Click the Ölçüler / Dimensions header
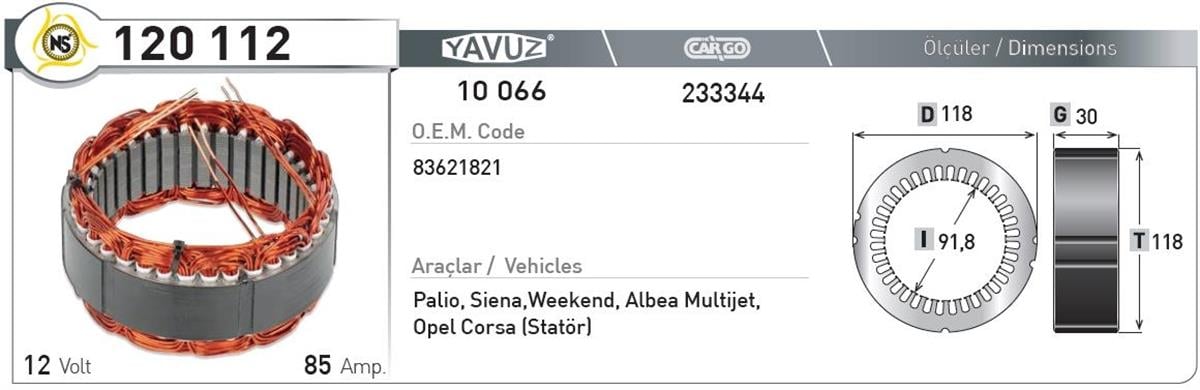The image size is (1200, 390). click(1019, 48)
